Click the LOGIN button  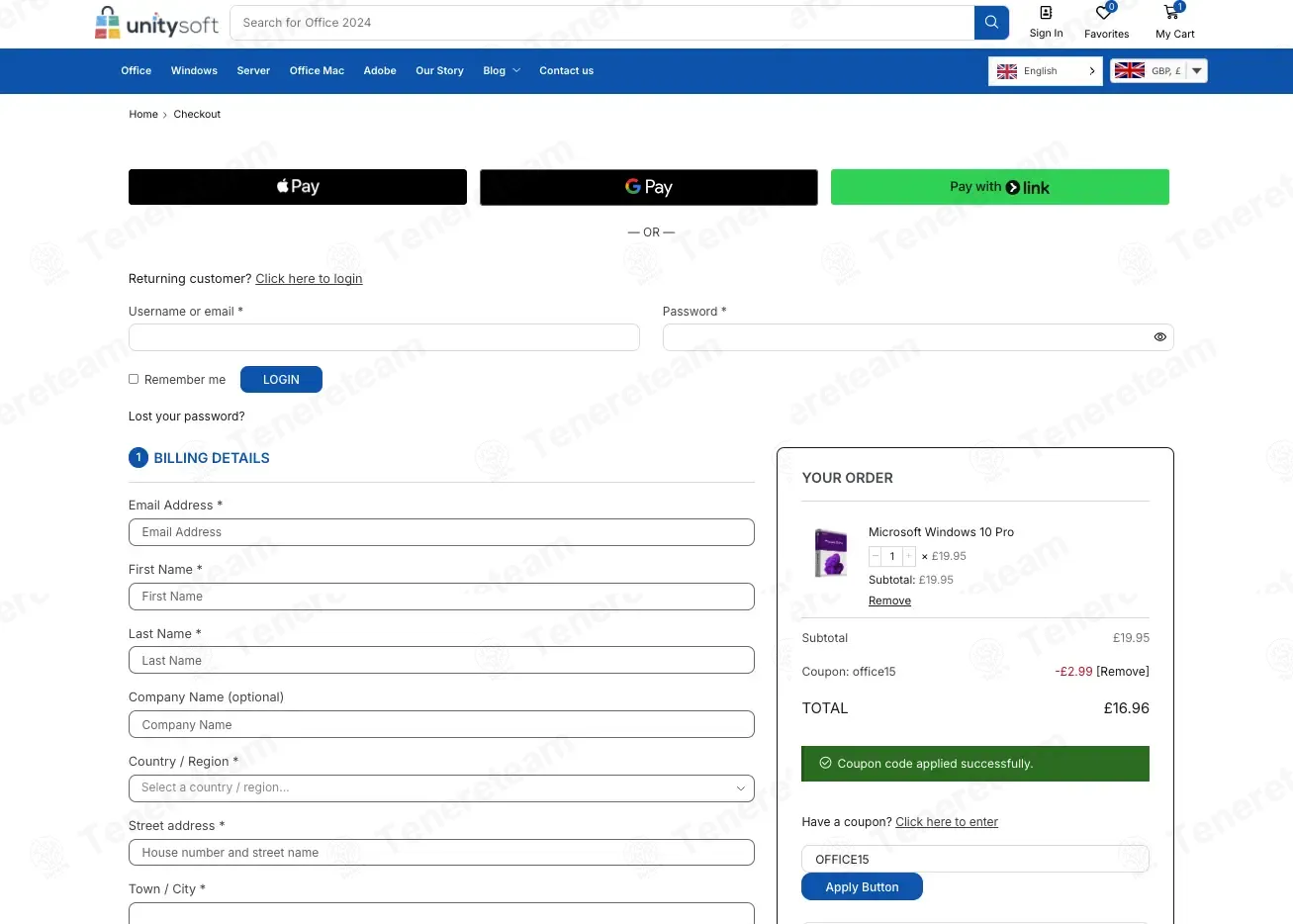pyautogui.click(x=281, y=380)
